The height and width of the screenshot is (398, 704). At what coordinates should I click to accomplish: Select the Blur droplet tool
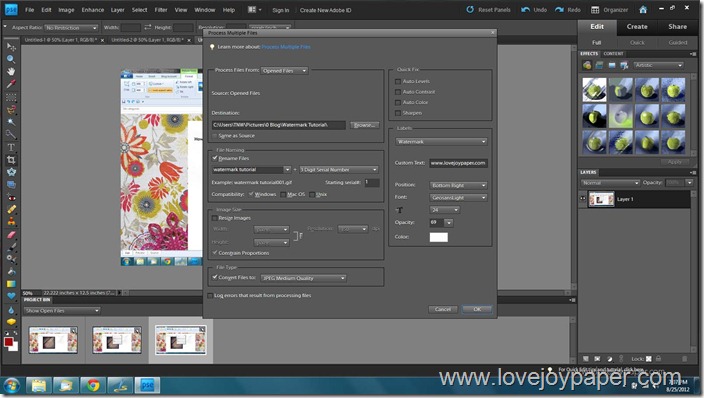11,310
